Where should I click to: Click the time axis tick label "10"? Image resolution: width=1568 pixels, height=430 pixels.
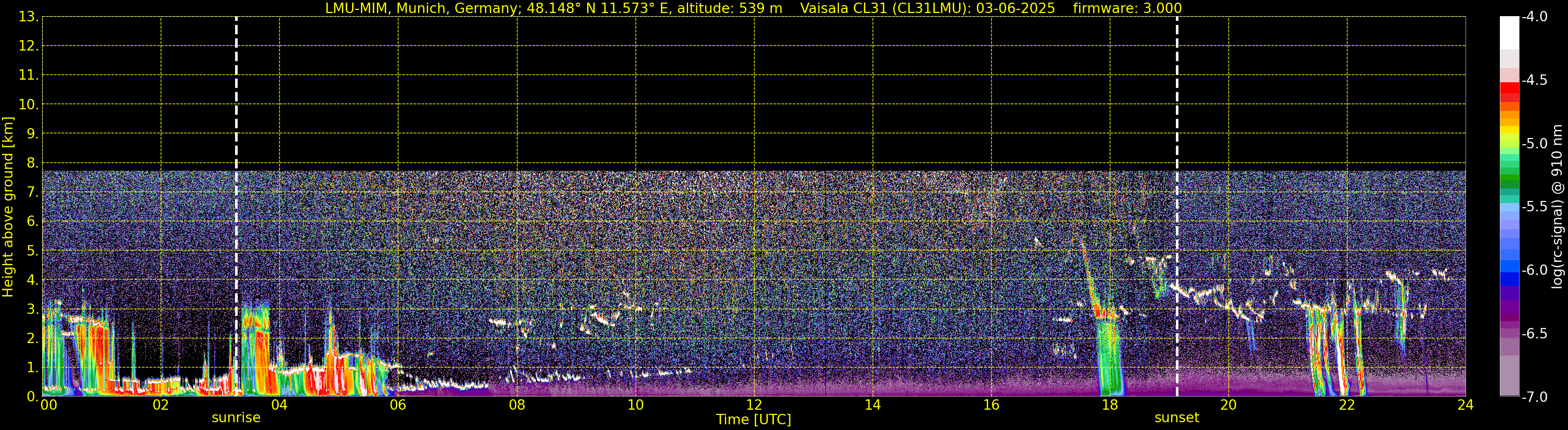click(636, 405)
